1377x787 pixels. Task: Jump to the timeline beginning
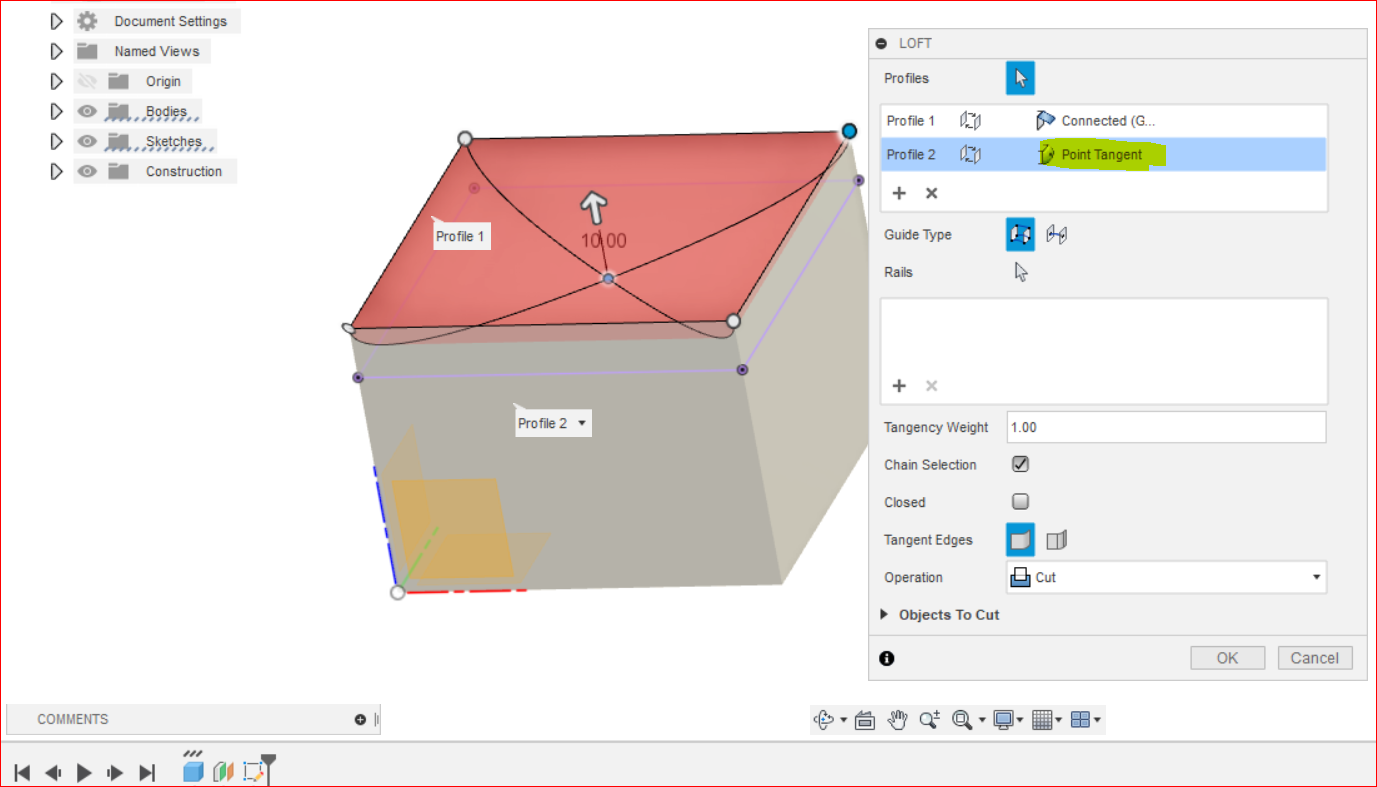[22, 772]
